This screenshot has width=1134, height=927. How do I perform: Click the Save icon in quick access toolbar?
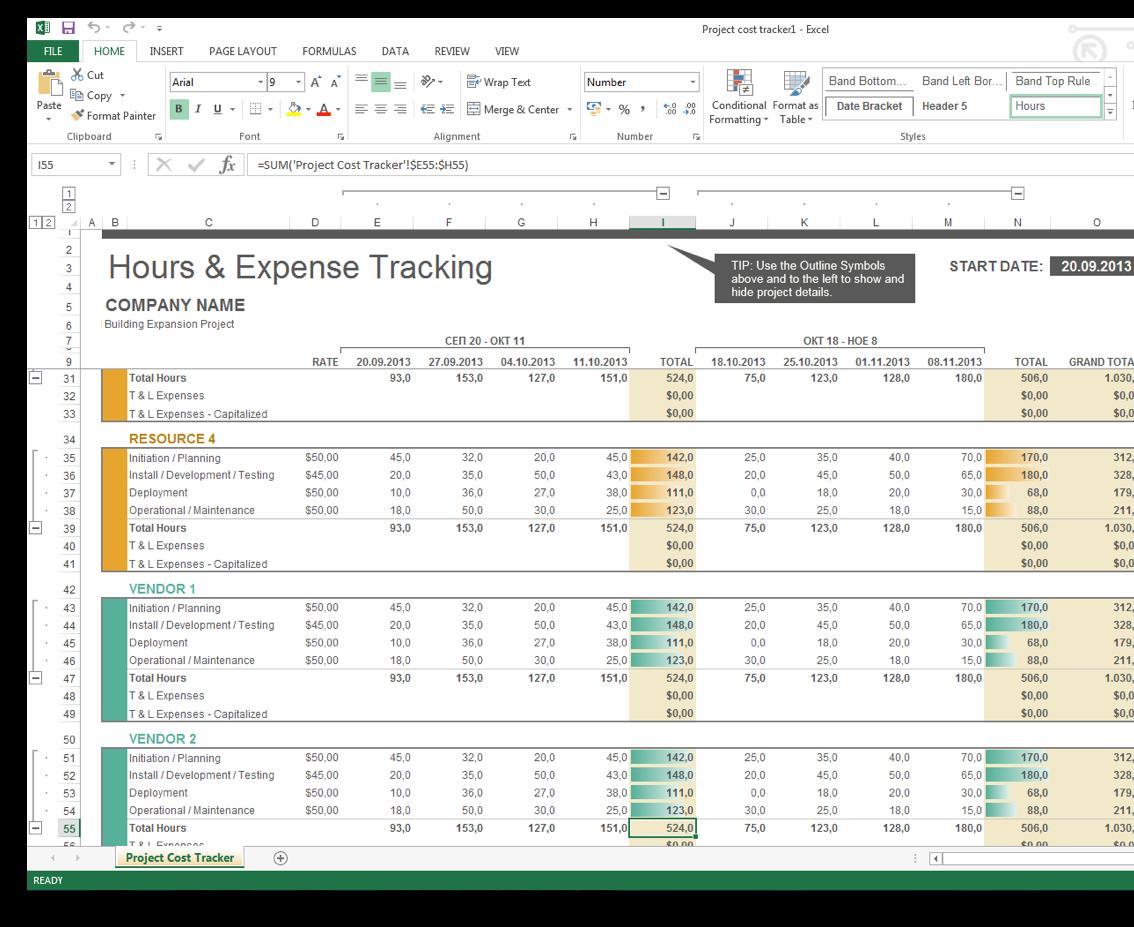tap(68, 28)
